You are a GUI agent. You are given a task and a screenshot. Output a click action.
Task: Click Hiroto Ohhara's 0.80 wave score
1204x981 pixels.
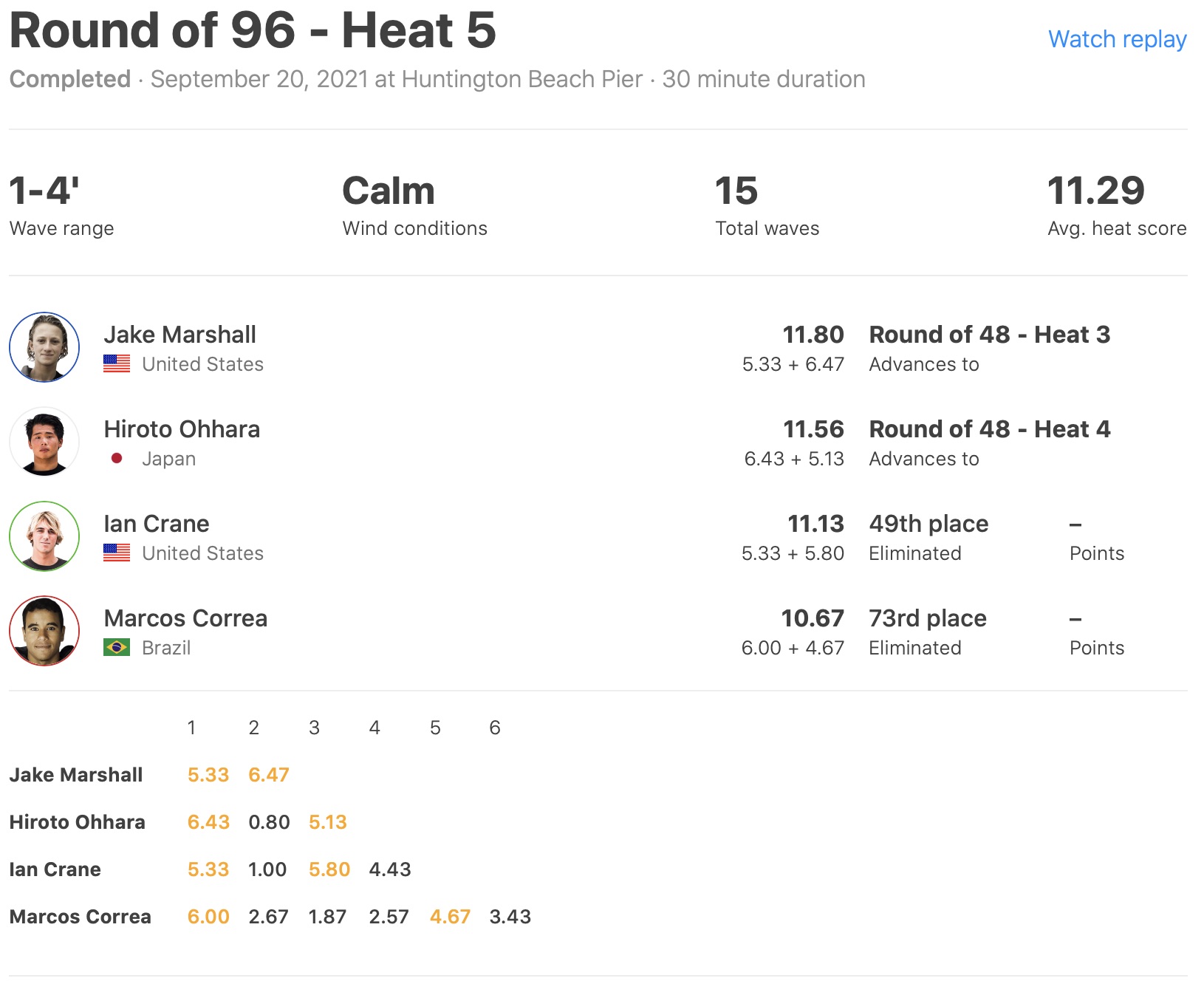coord(269,822)
